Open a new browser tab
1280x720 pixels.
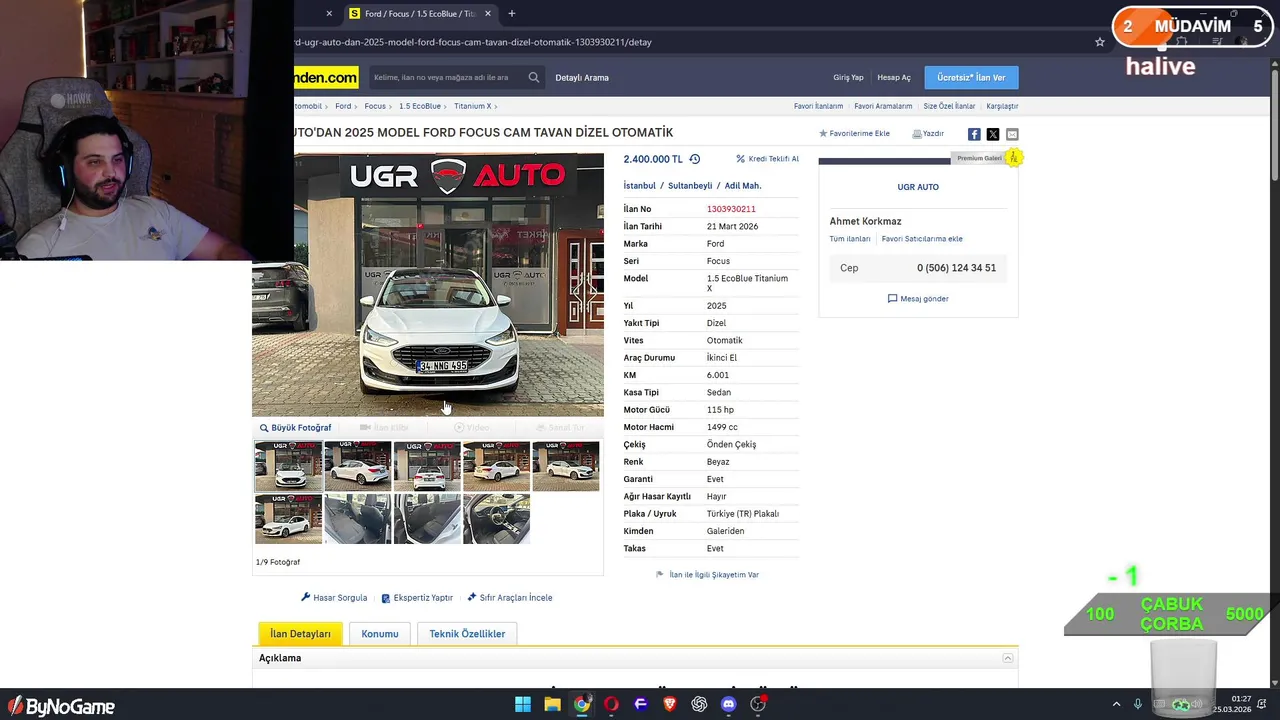click(512, 14)
